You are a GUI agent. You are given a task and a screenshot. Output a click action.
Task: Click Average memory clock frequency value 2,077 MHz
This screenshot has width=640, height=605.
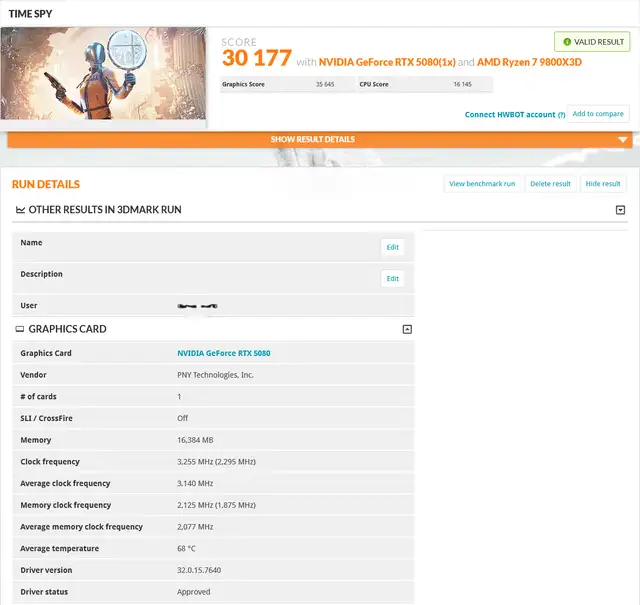click(195, 527)
